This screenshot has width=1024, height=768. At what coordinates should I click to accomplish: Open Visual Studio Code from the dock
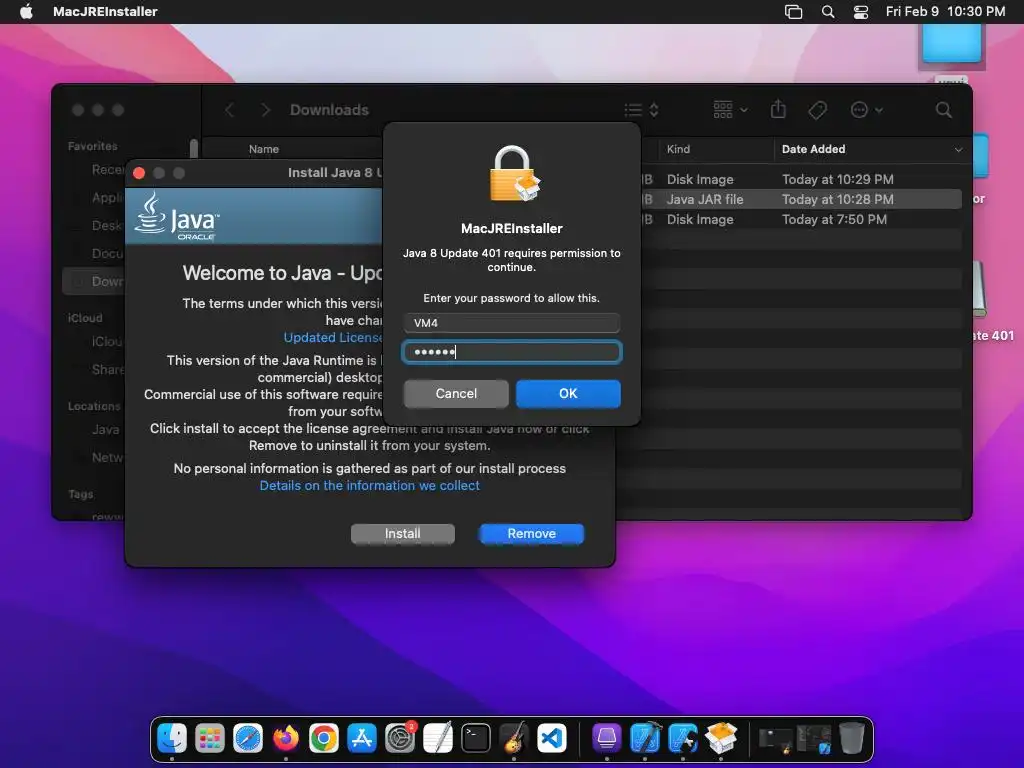pos(551,739)
